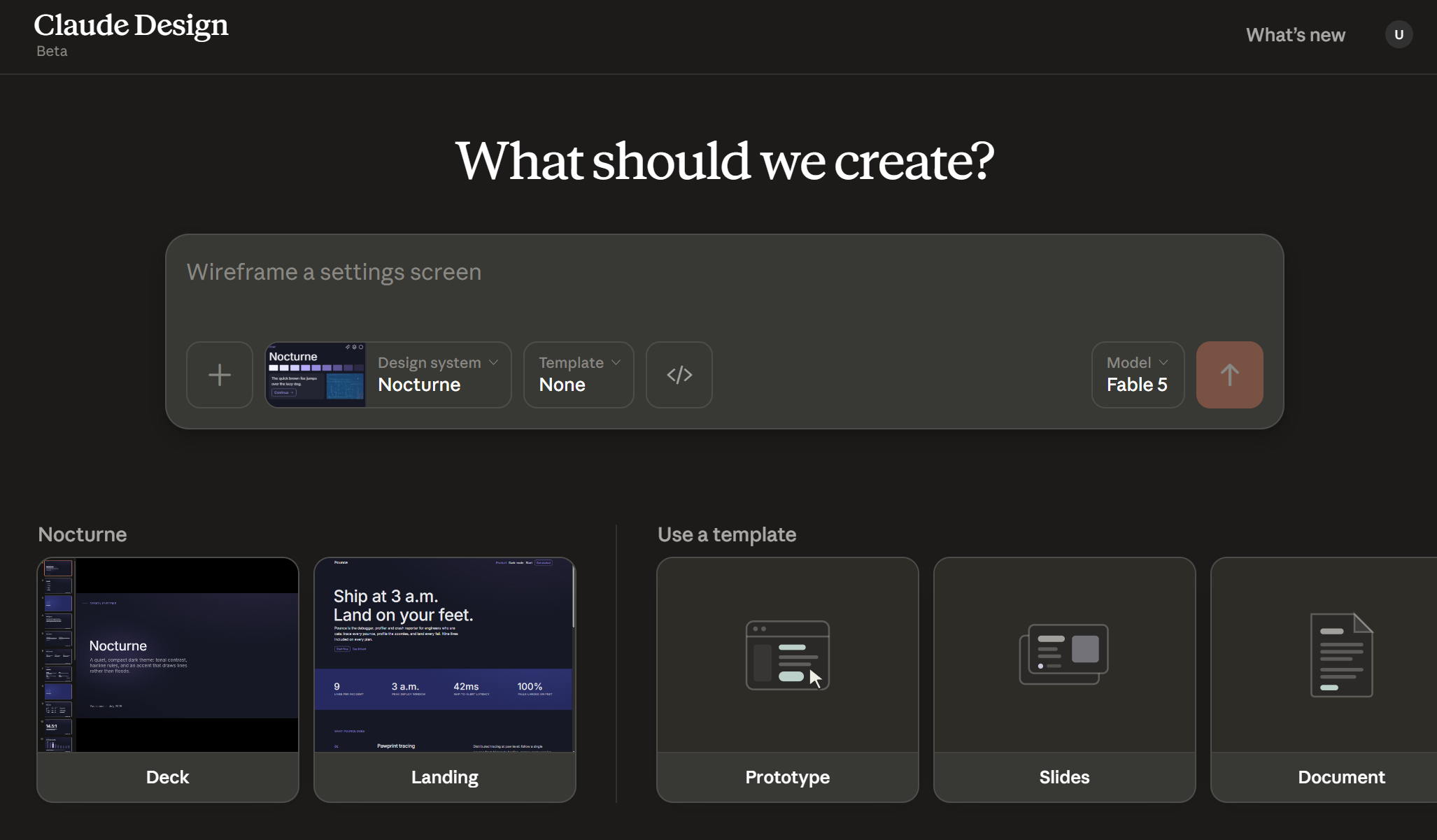Open the Nocturne Deck preview thumbnail
This screenshot has height=840, width=1437.
(x=168, y=655)
